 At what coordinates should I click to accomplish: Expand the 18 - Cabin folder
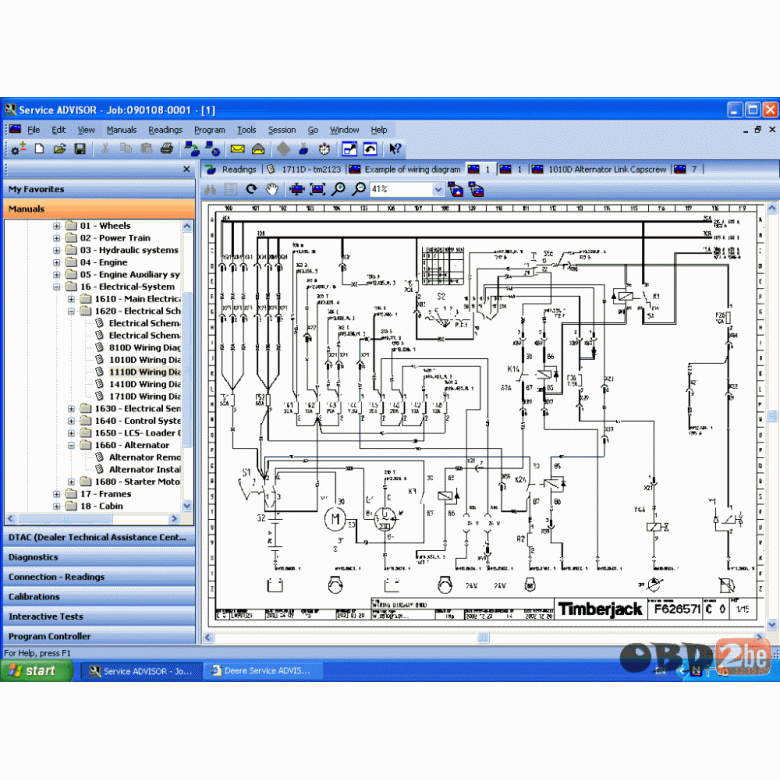(x=57, y=506)
